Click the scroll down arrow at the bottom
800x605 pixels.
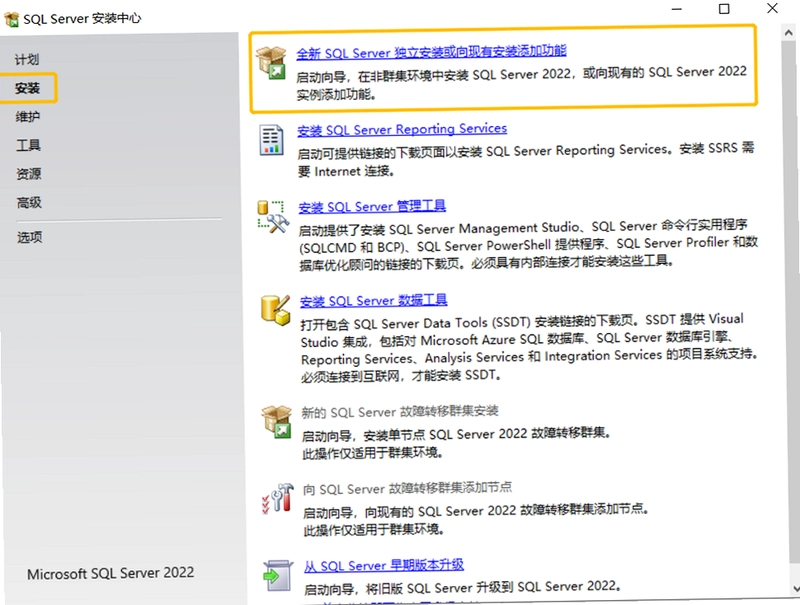click(x=796, y=589)
